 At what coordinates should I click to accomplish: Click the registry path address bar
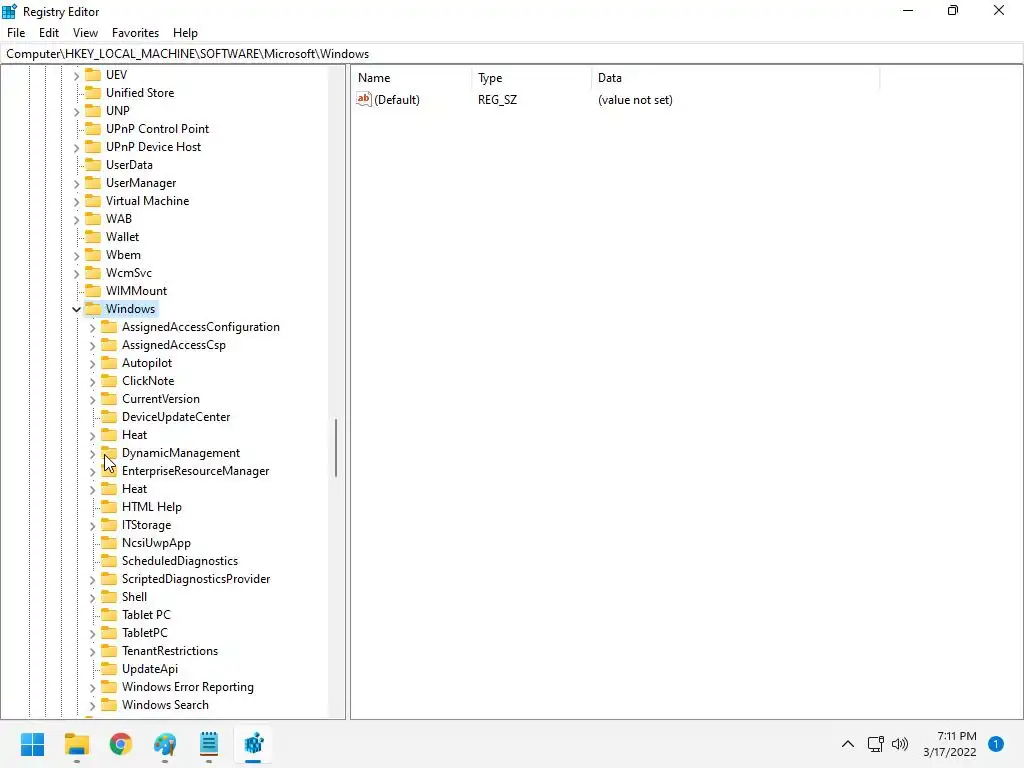click(512, 54)
